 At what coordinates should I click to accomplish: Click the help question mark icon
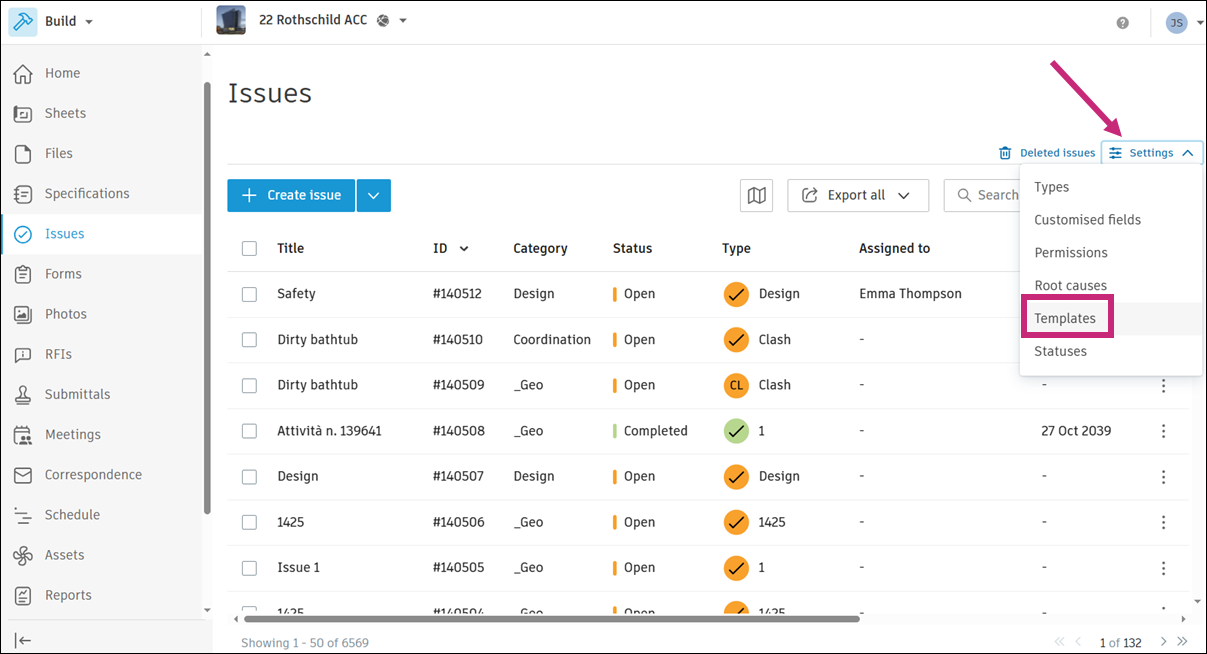coord(1123,23)
